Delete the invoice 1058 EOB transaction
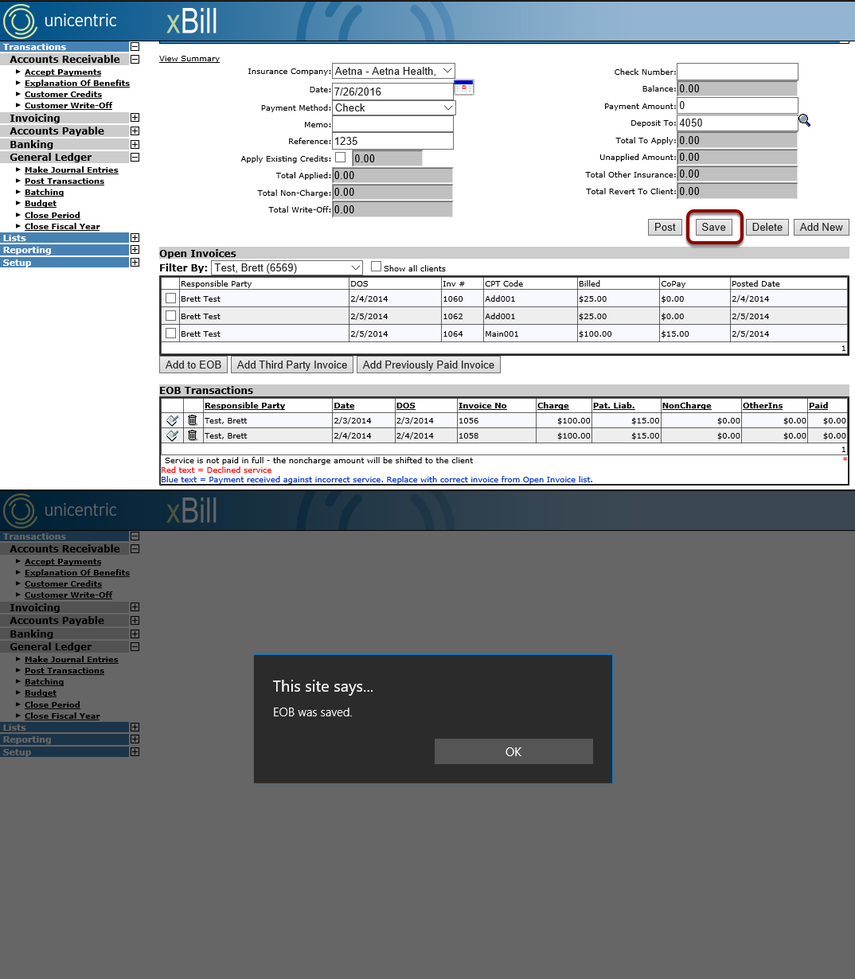The height and width of the screenshot is (979, 855). (x=192, y=435)
